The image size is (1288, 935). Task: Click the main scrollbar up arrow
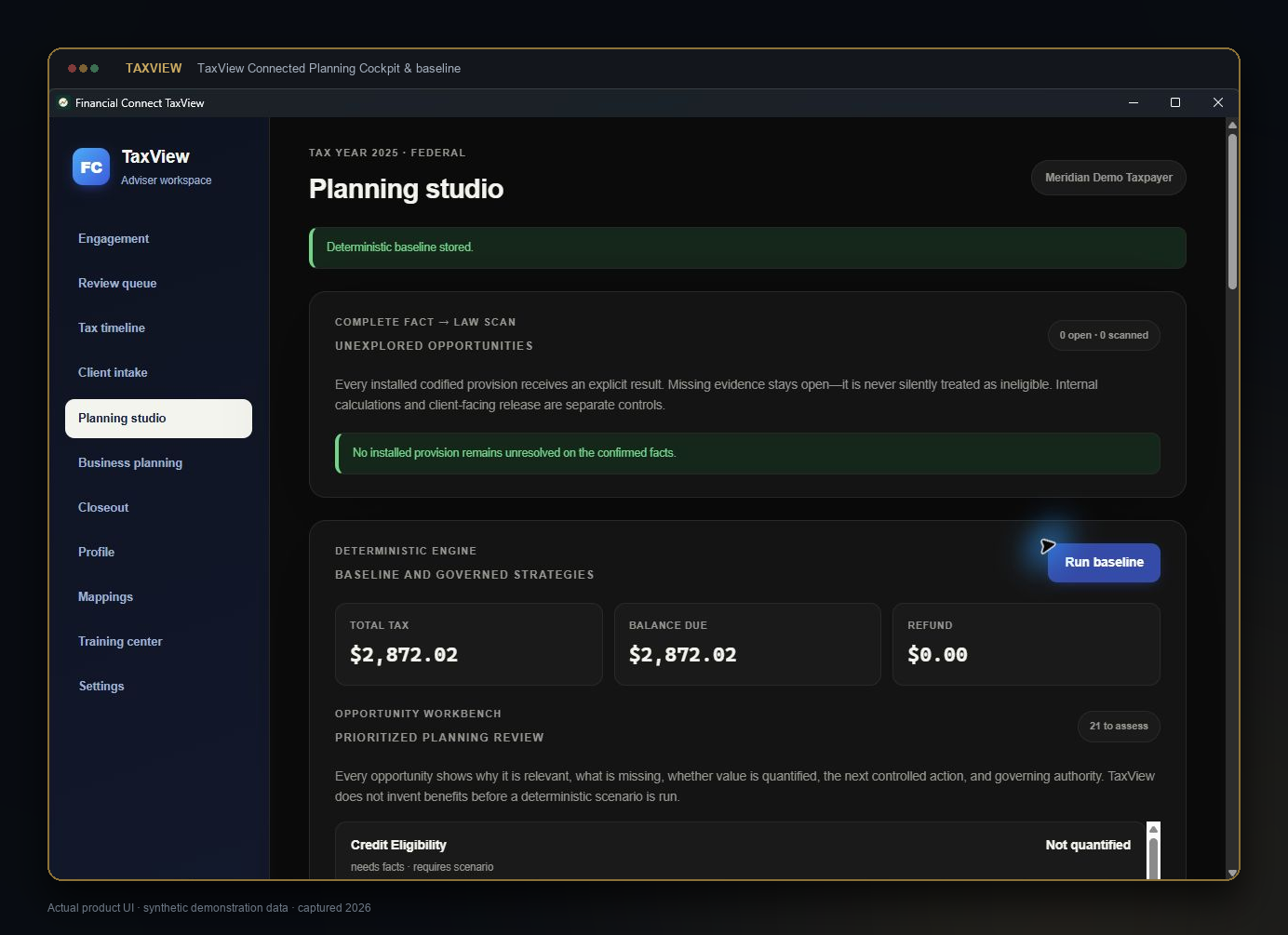point(1232,125)
